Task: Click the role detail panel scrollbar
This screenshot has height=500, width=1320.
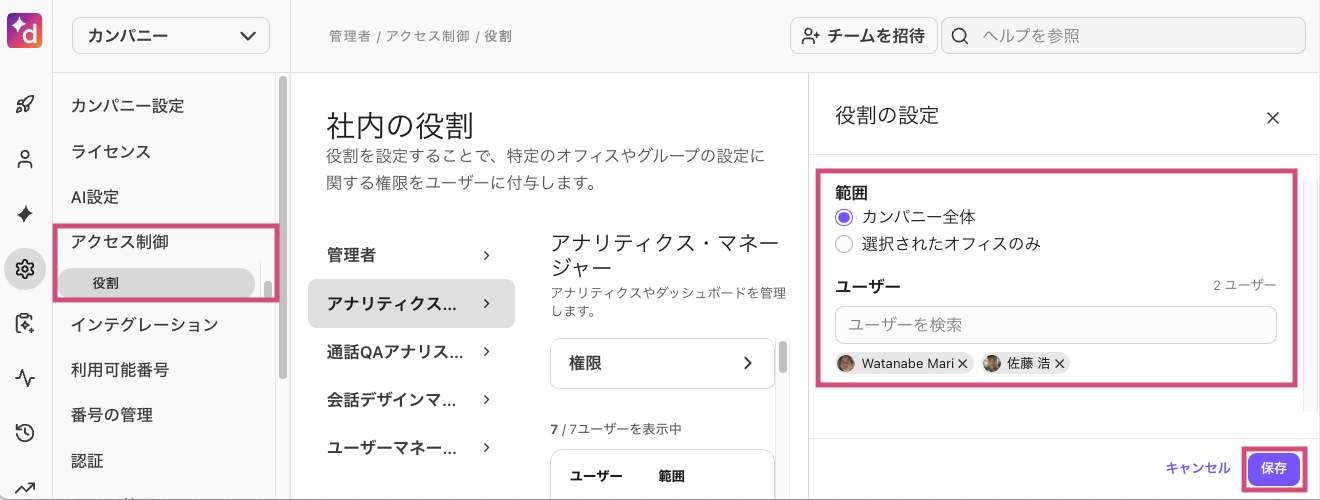Action: tap(783, 356)
